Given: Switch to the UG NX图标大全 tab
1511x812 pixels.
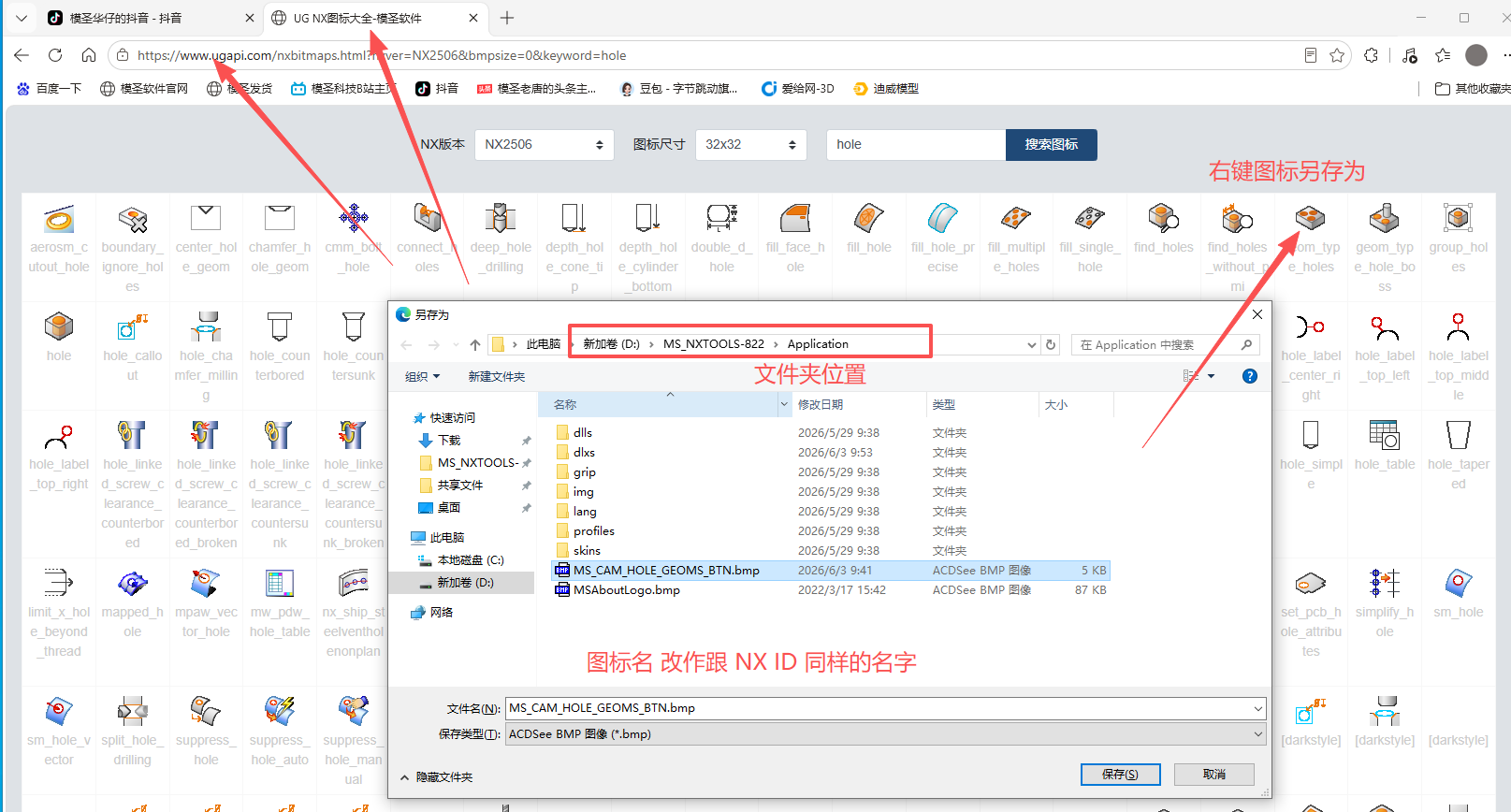Looking at the screenshot, I should 374,18.
